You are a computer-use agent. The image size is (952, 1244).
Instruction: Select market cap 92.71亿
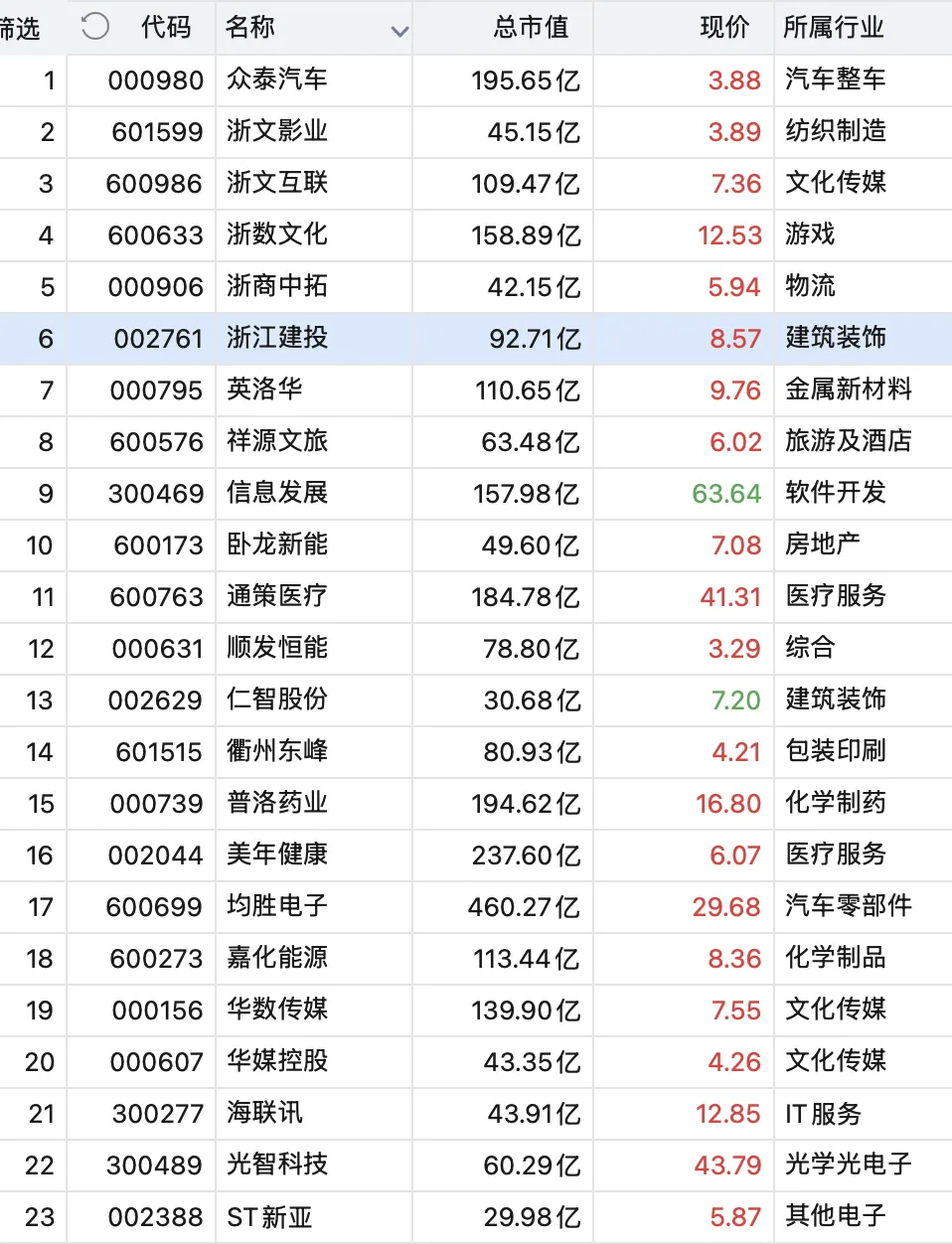[x=535, y=339]
